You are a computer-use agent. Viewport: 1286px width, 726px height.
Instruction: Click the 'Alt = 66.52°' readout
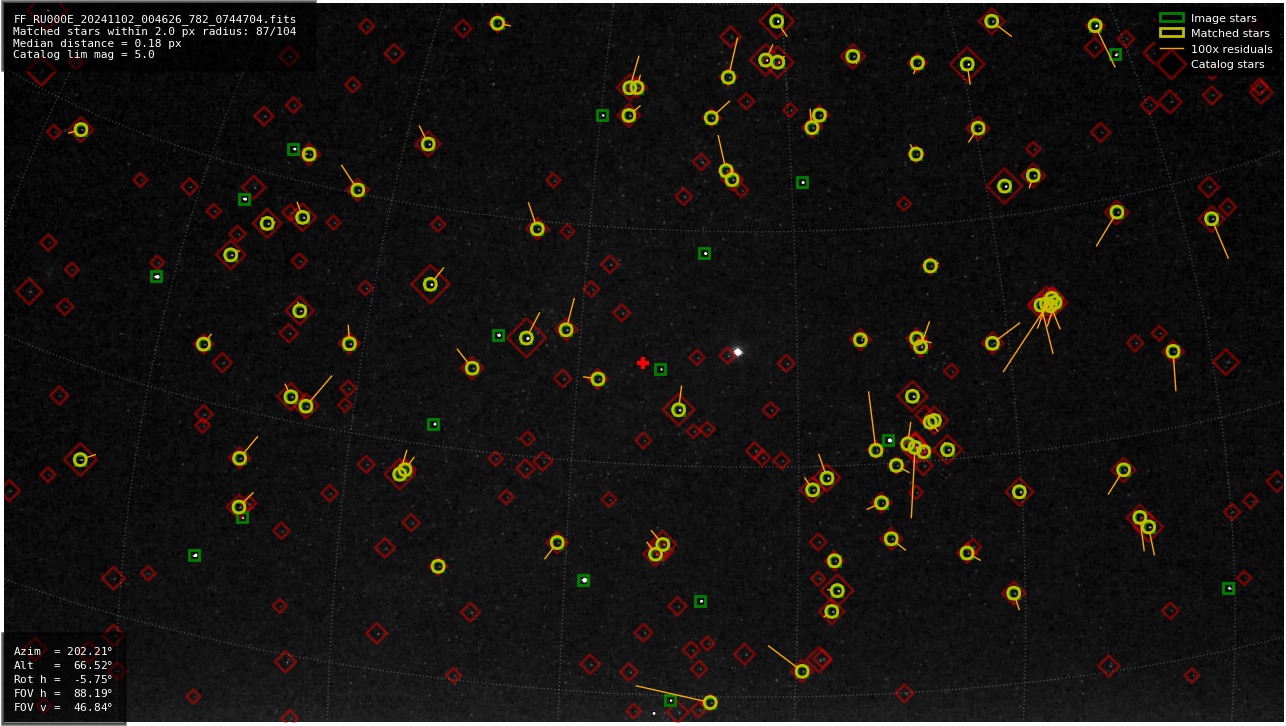point(63,665)
